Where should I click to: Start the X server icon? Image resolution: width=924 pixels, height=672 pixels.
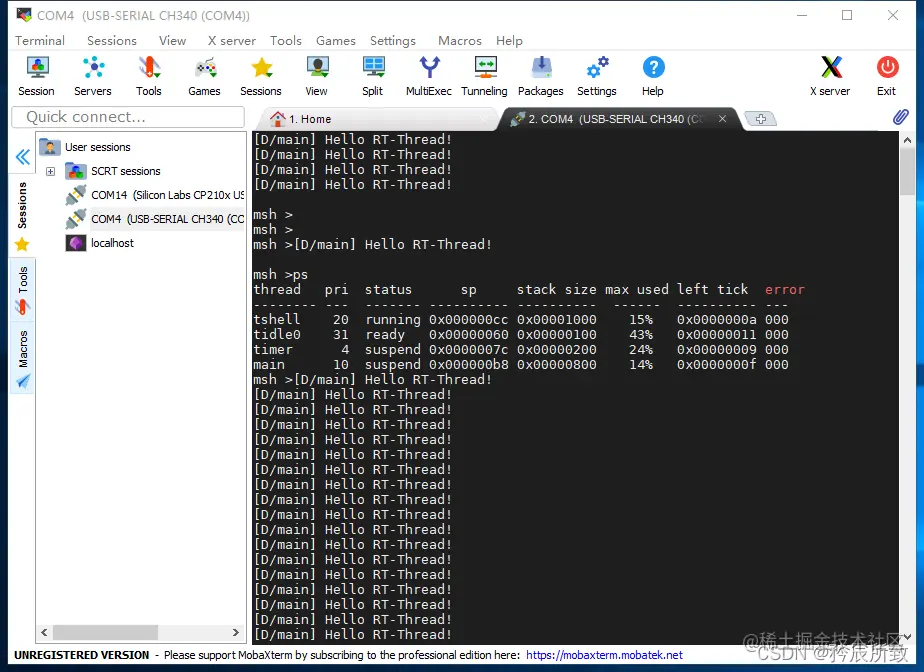pyautogui.click(x=830, y=76)
